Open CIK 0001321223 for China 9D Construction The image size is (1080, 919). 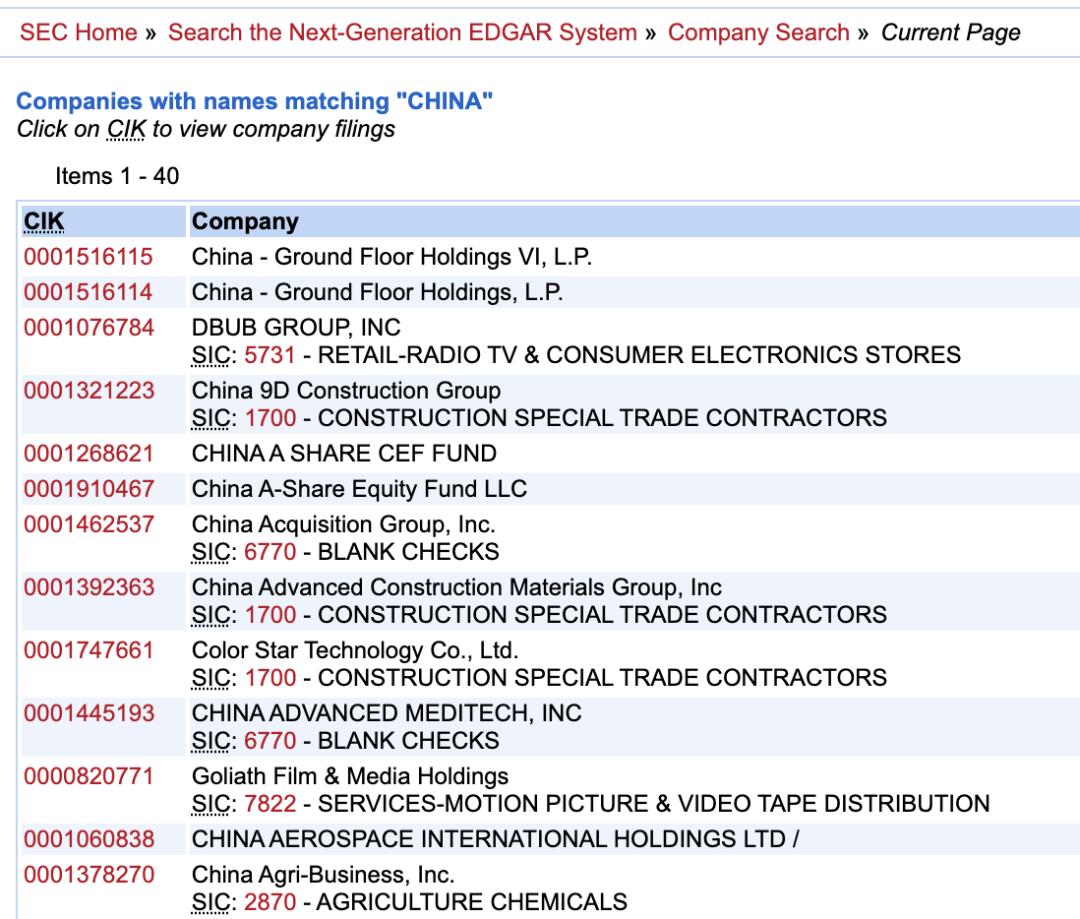coord(88,389)
